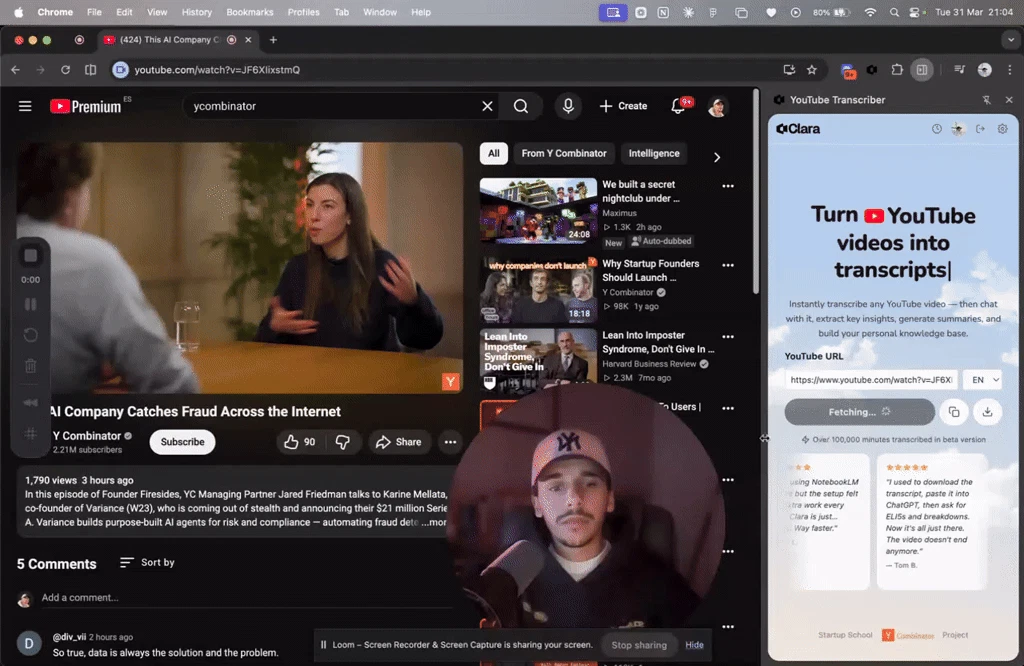Open Clara transcript history clock icon
The width and height of the screenshot is (1024, 666).
coord(936,129)
